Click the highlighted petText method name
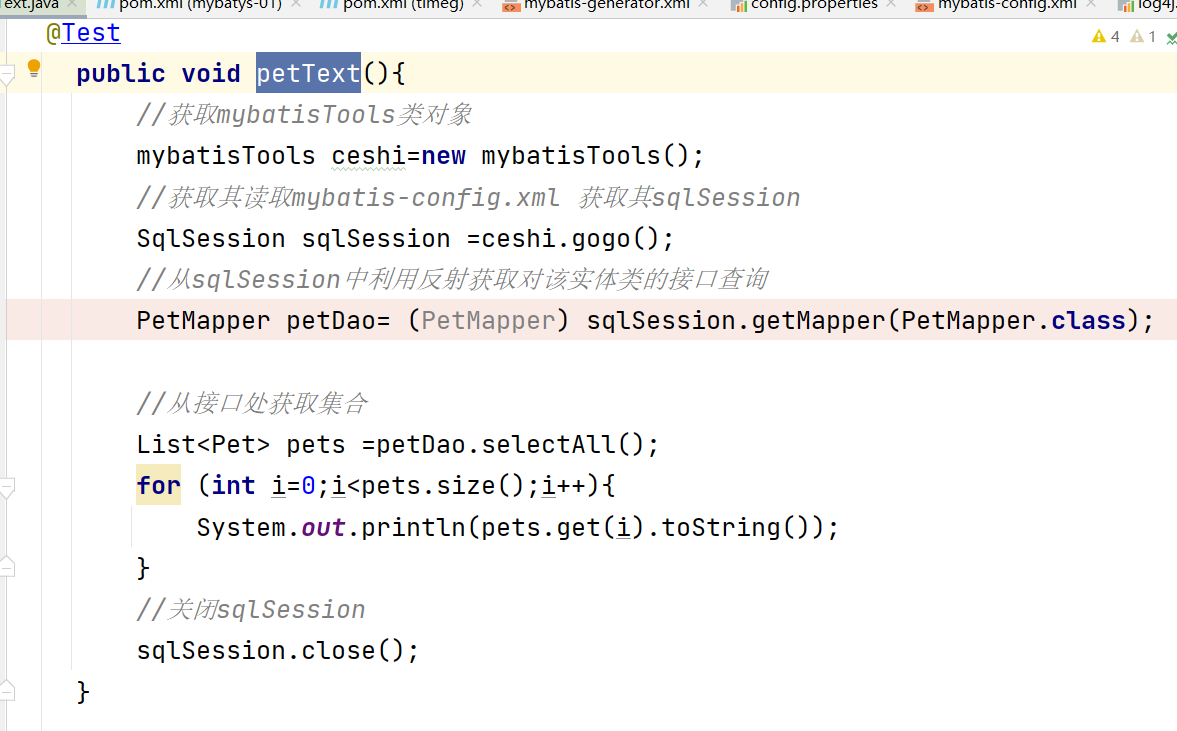Image resolution: width=1177 pixels, height=731 pixels. click(308, 74)
